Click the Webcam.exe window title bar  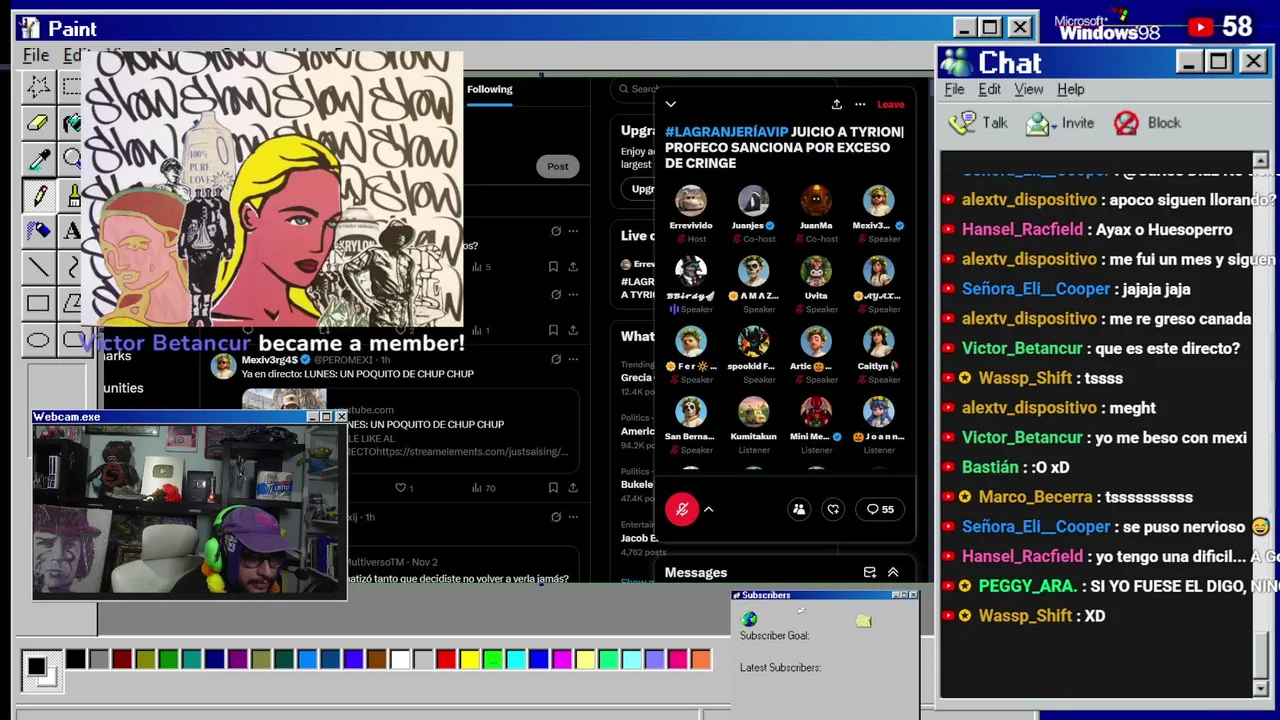[190, 417]
